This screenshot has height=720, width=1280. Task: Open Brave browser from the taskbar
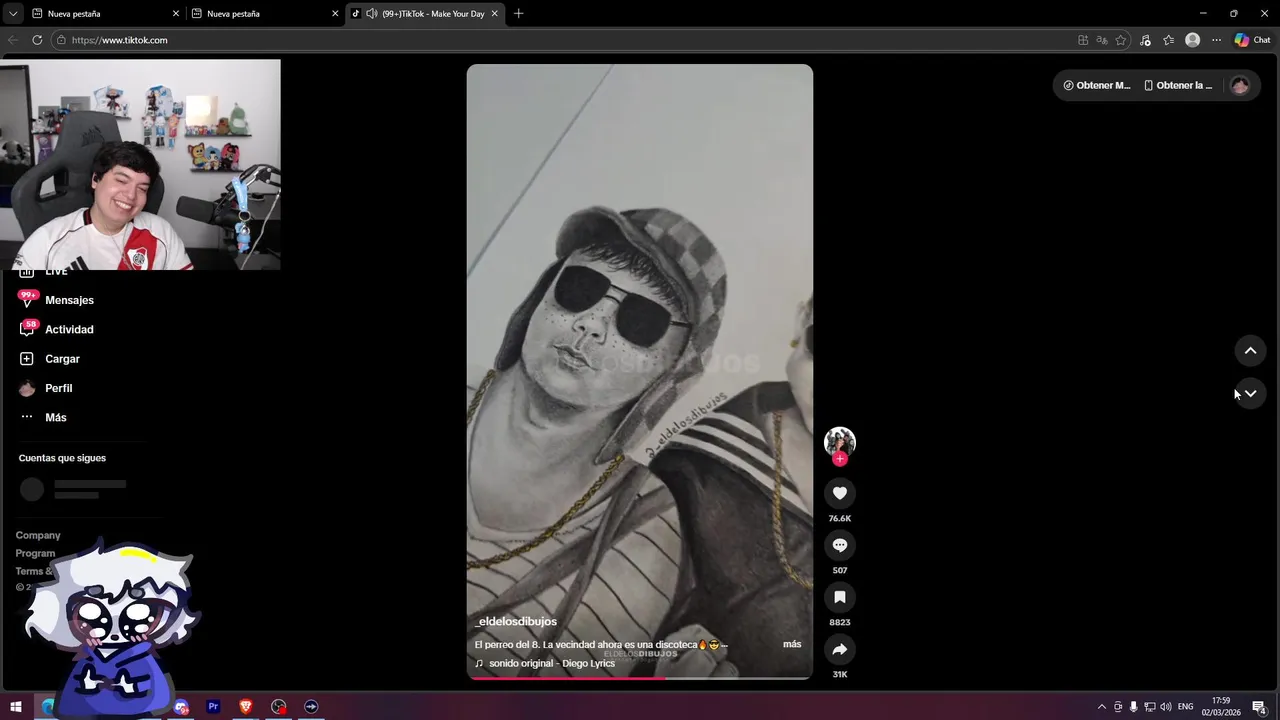246,707
